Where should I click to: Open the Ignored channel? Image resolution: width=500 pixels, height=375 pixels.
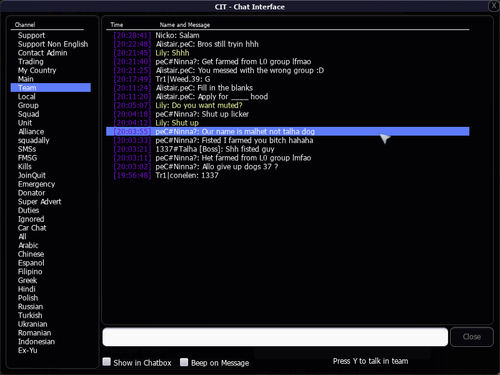click(31, 219)
